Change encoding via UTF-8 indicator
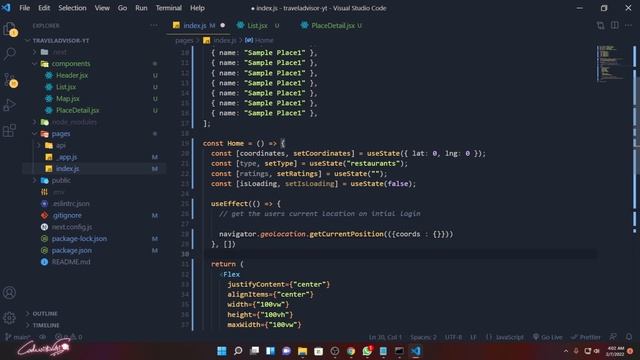The image size is (640, 360). (x=453, y=337)
